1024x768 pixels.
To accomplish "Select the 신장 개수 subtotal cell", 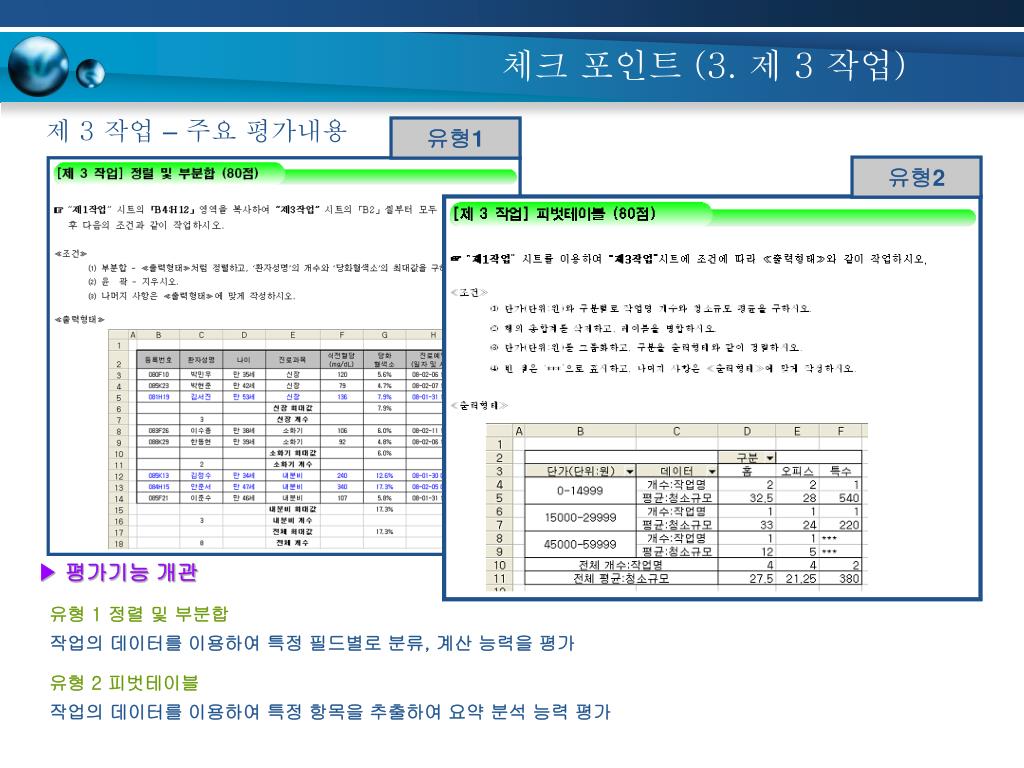I will point(293,419).
